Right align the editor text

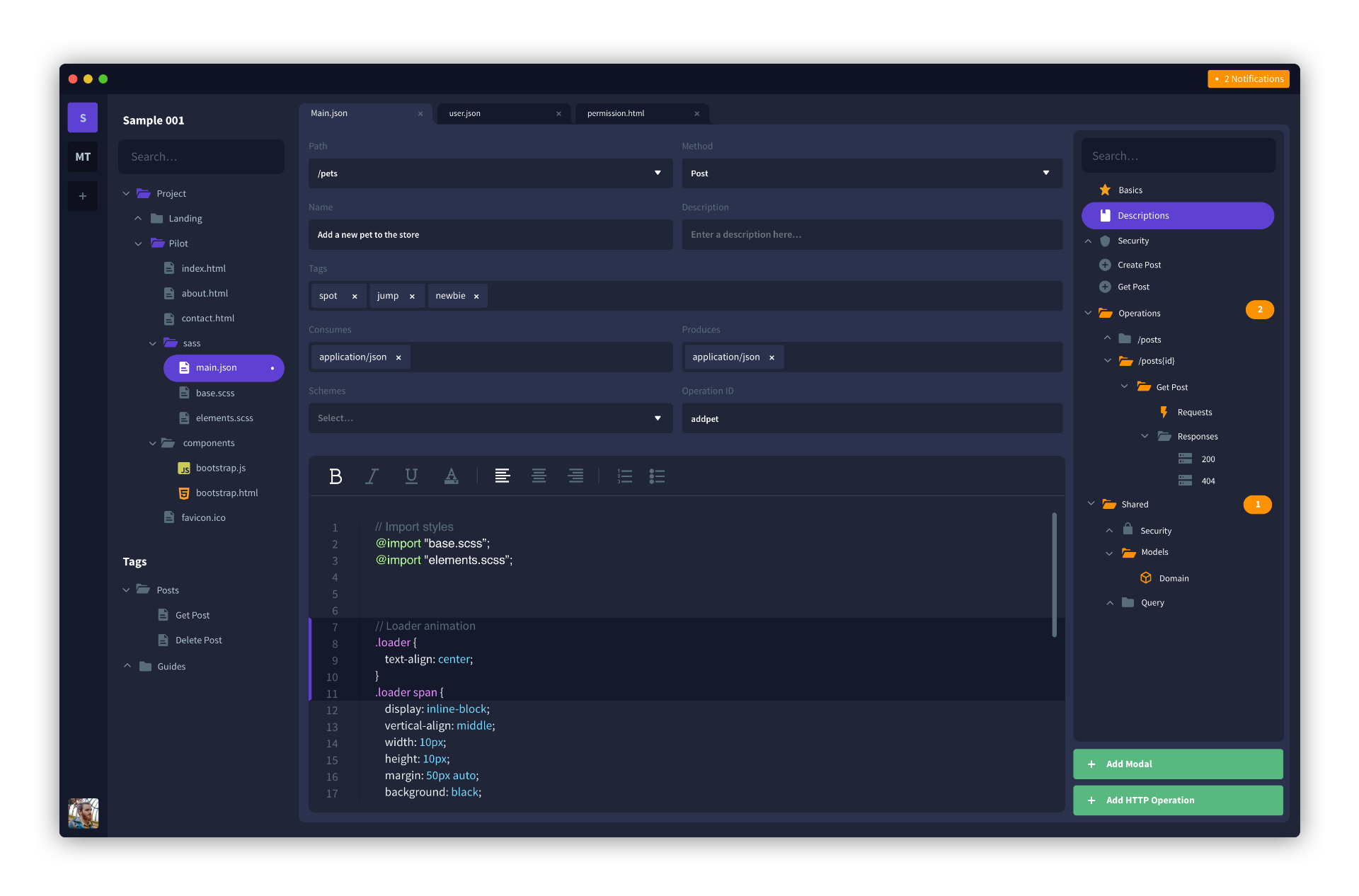pos(575,476)
